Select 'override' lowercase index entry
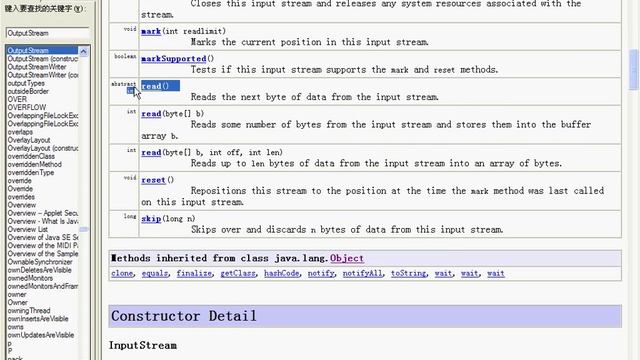This screenshot has width=640, height=360. point(20,181)
